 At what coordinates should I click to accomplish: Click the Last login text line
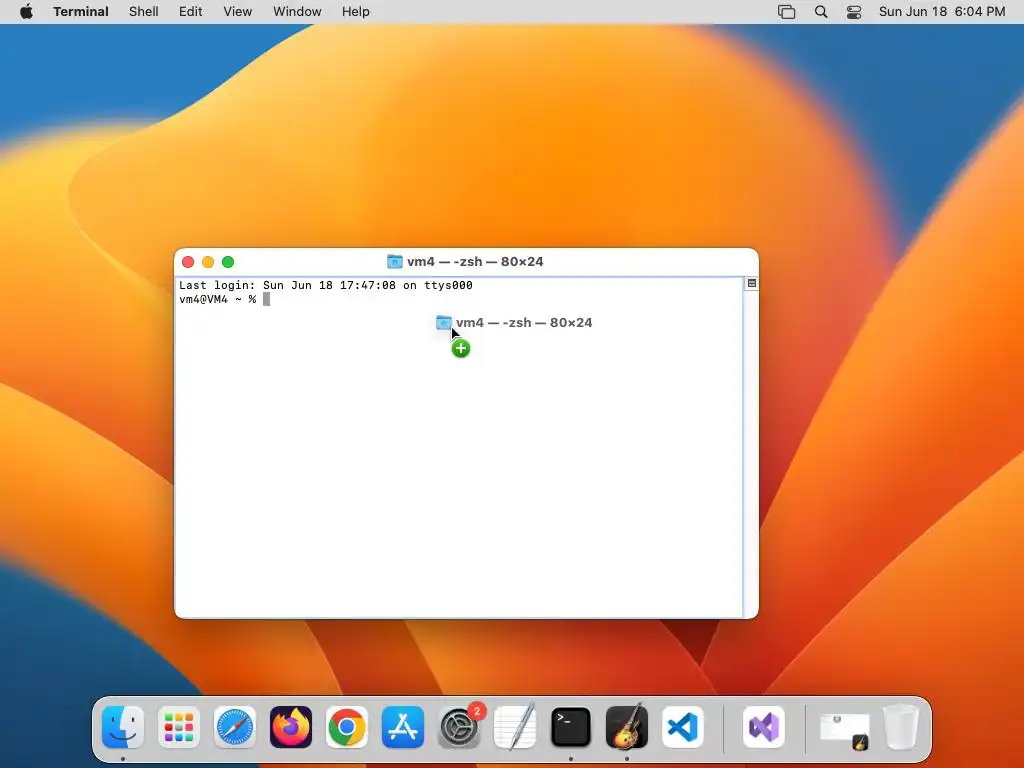(326, 285)
